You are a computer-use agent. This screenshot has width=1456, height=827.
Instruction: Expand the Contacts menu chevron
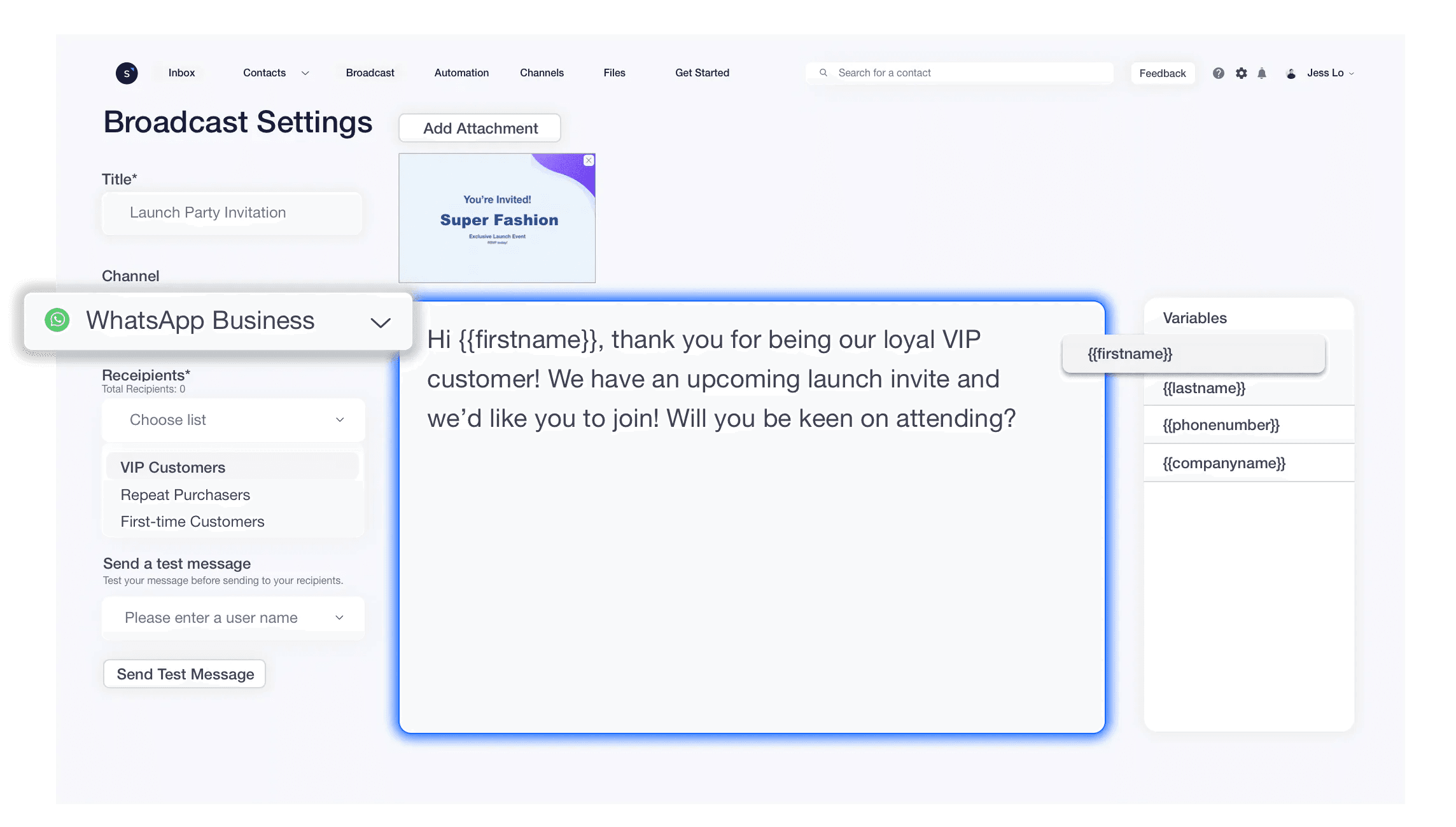(x=305, y=73)
